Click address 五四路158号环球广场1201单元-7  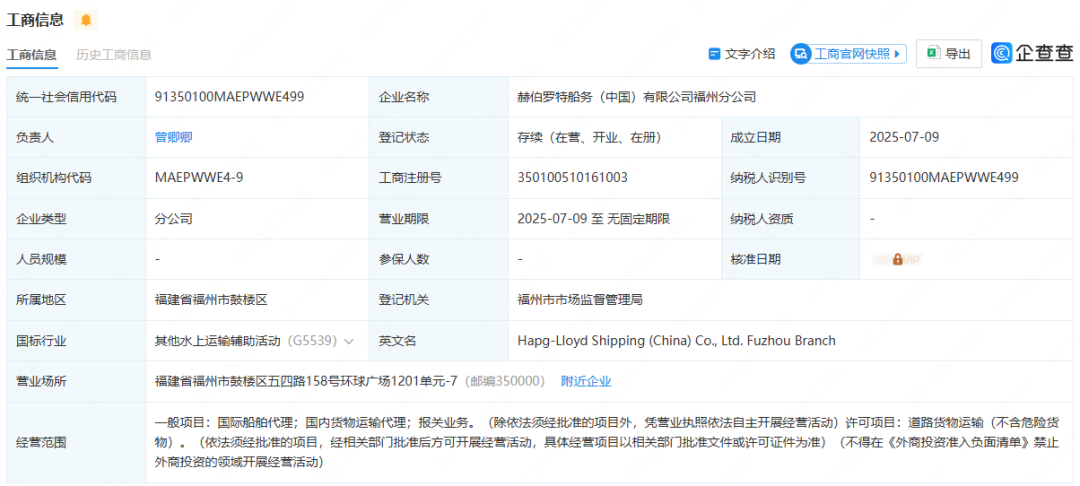click(x=363, y=381)
